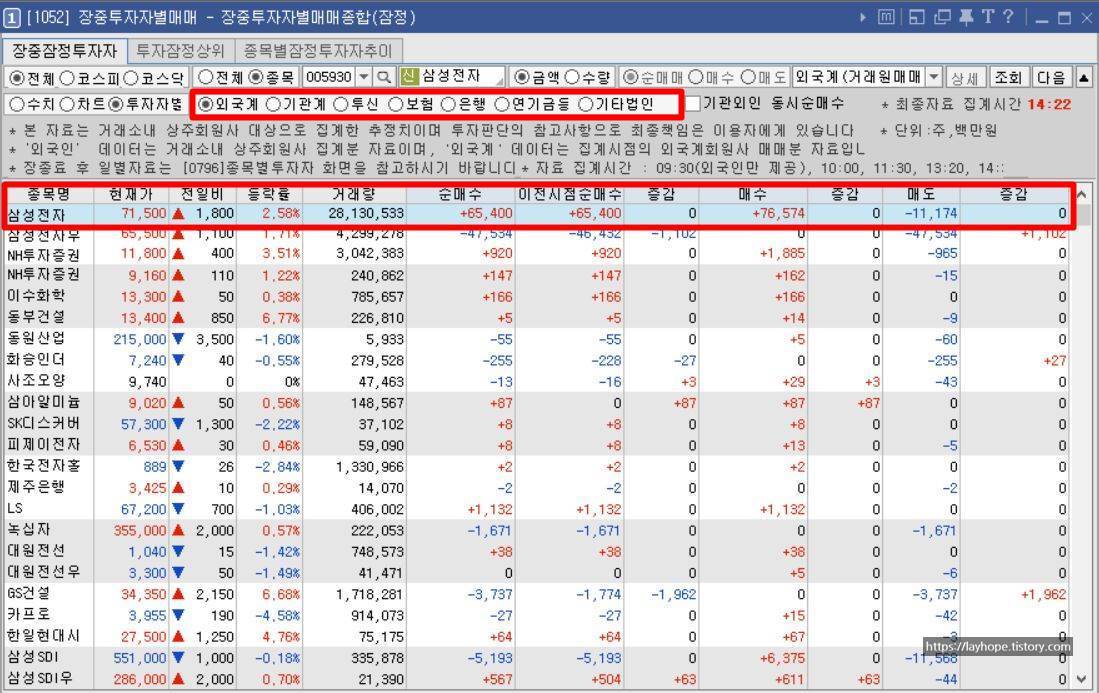Select the 동부건설 row
Image resolution: width=1099 pixels, height=693 pixels.
[538, 318]
